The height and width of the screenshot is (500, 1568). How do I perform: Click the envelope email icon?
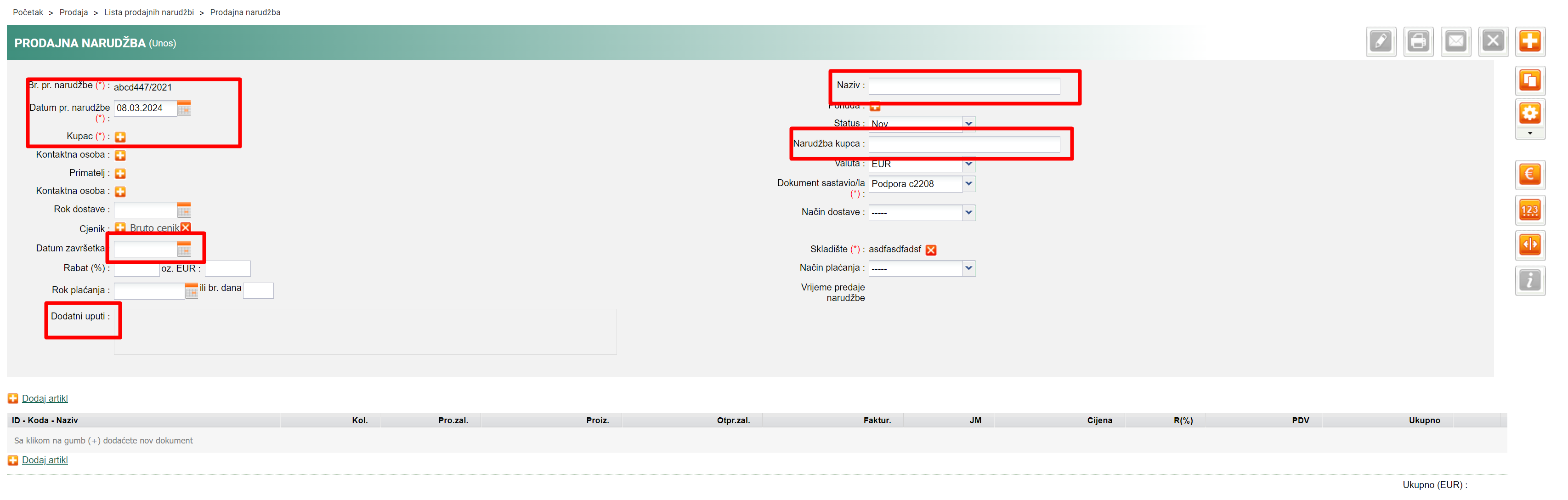[1455, 41]
